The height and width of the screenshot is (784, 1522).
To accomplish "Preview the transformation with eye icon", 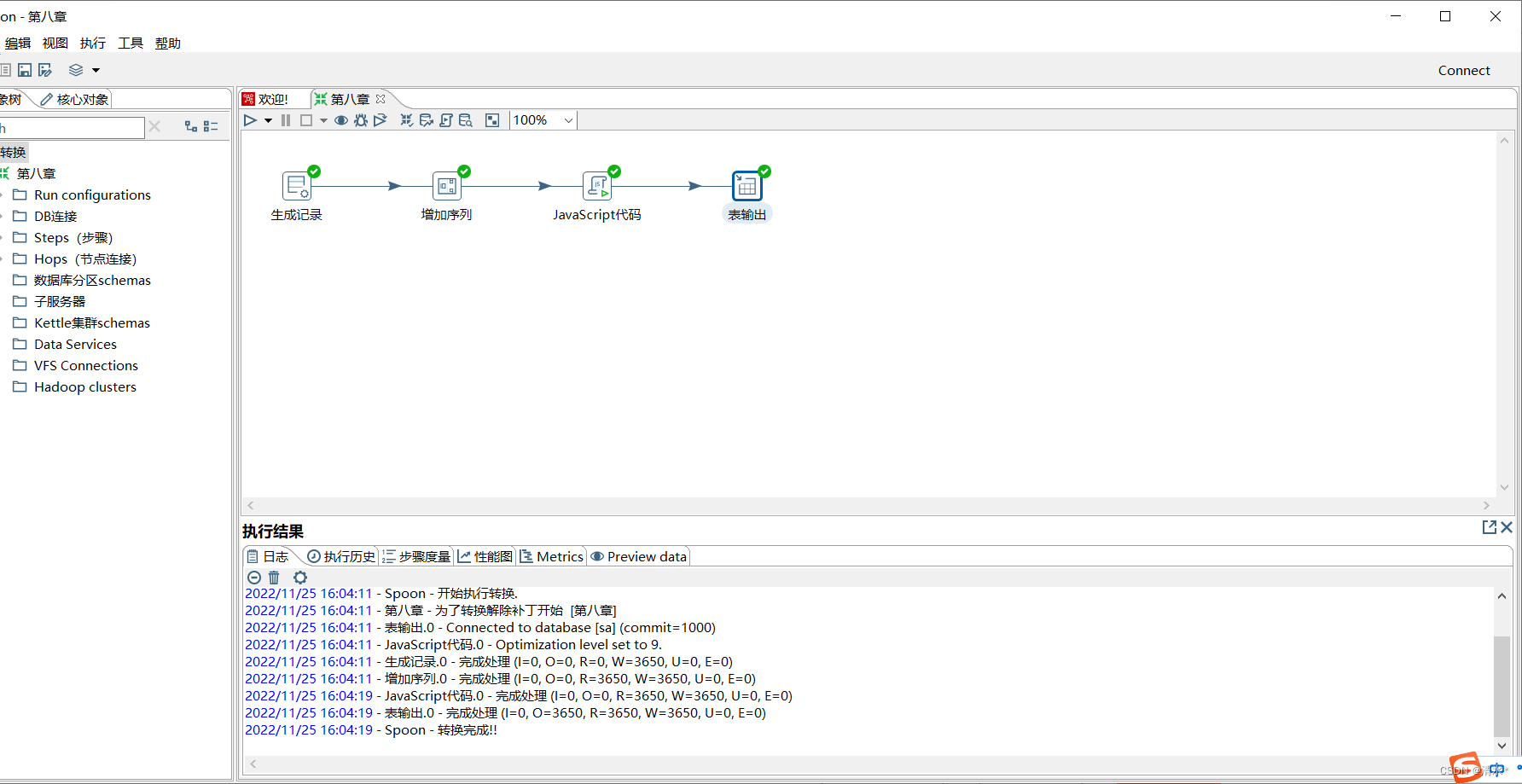I will (x=341, y=120).
